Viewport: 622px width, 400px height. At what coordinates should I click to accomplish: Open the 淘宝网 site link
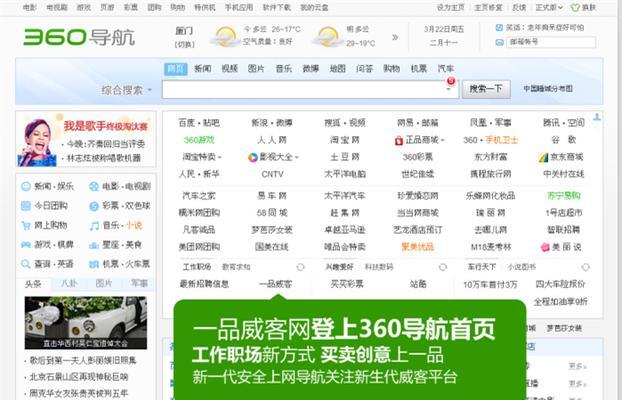(345, 140)
